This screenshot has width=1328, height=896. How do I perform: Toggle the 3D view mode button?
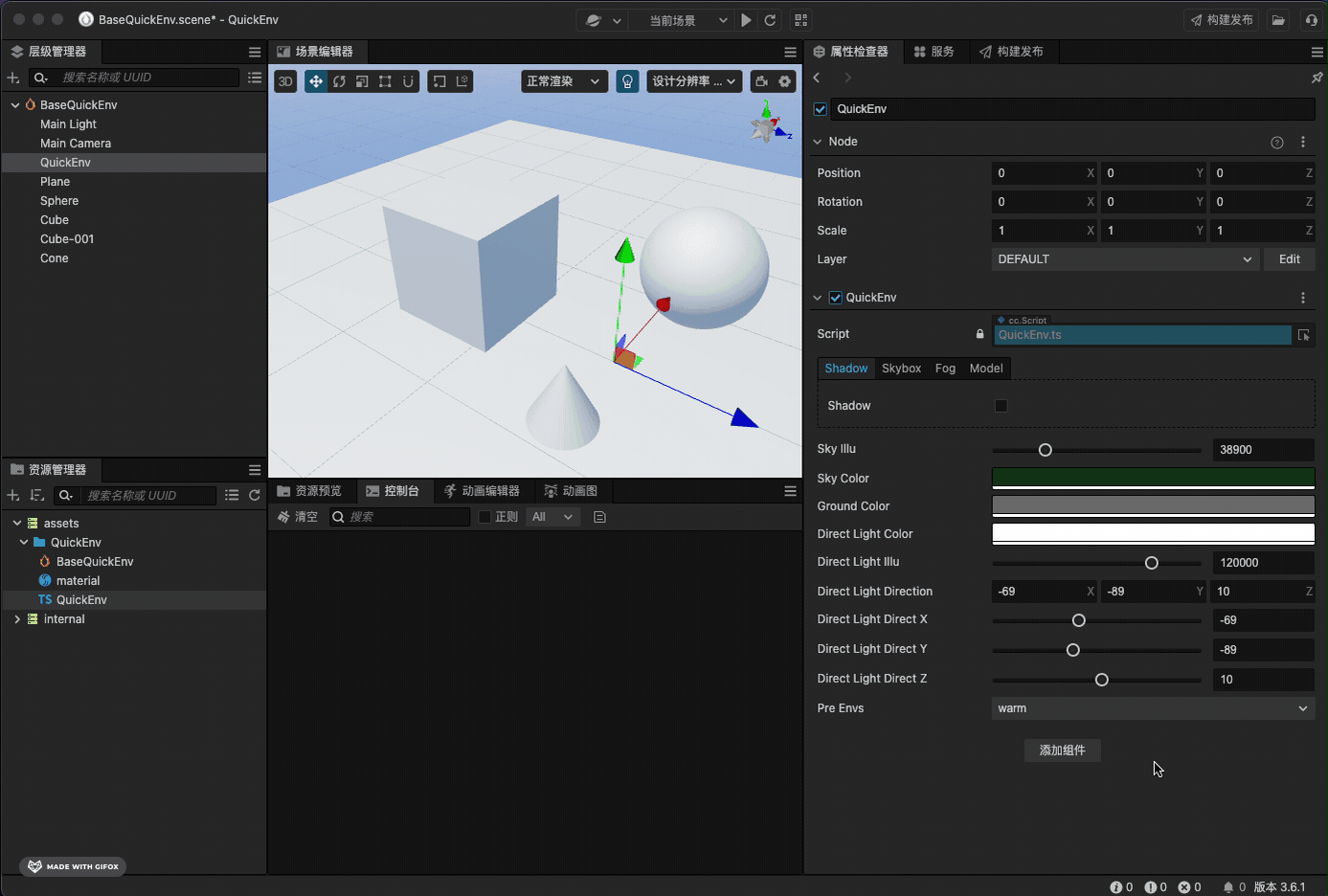(x=285, y=81)
